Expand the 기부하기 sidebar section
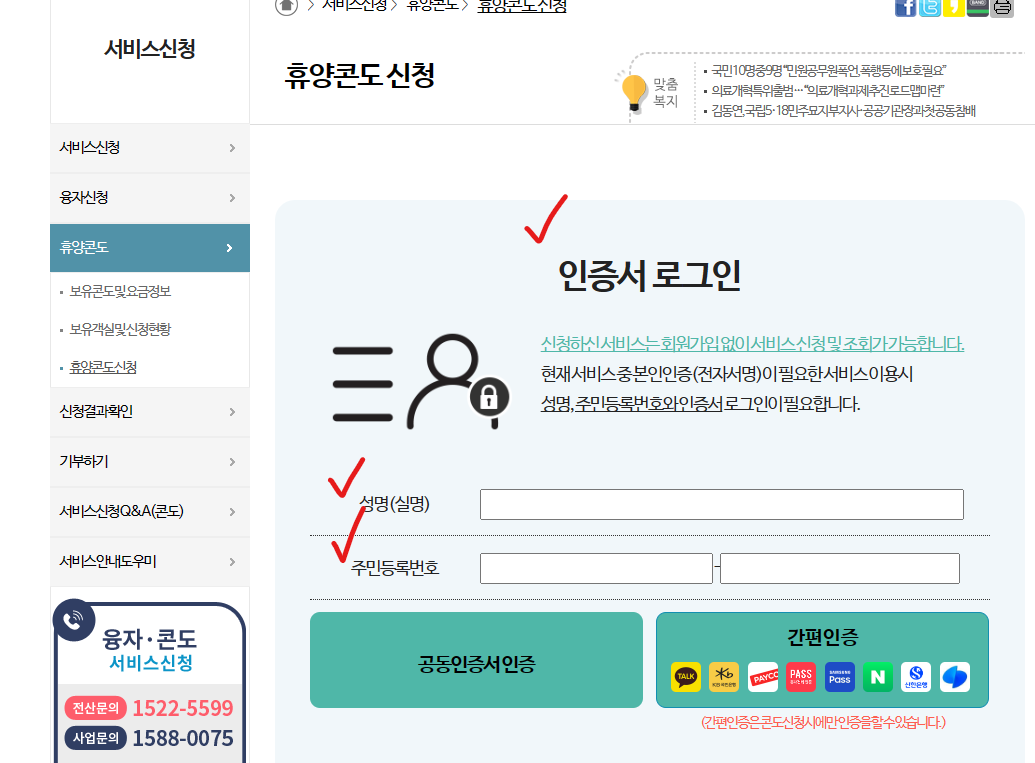 (x=149, y=461)
